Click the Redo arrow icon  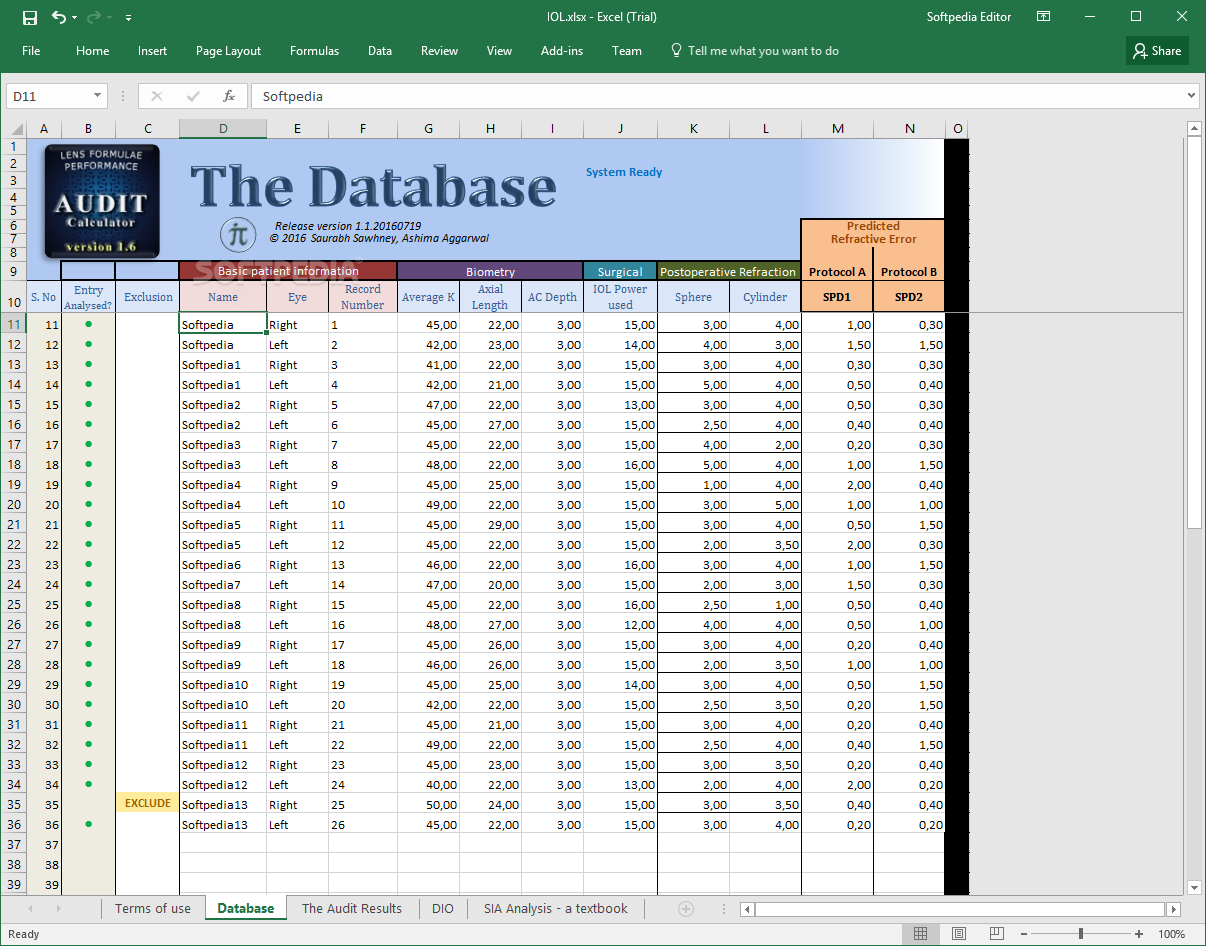(x=94, y=17)
